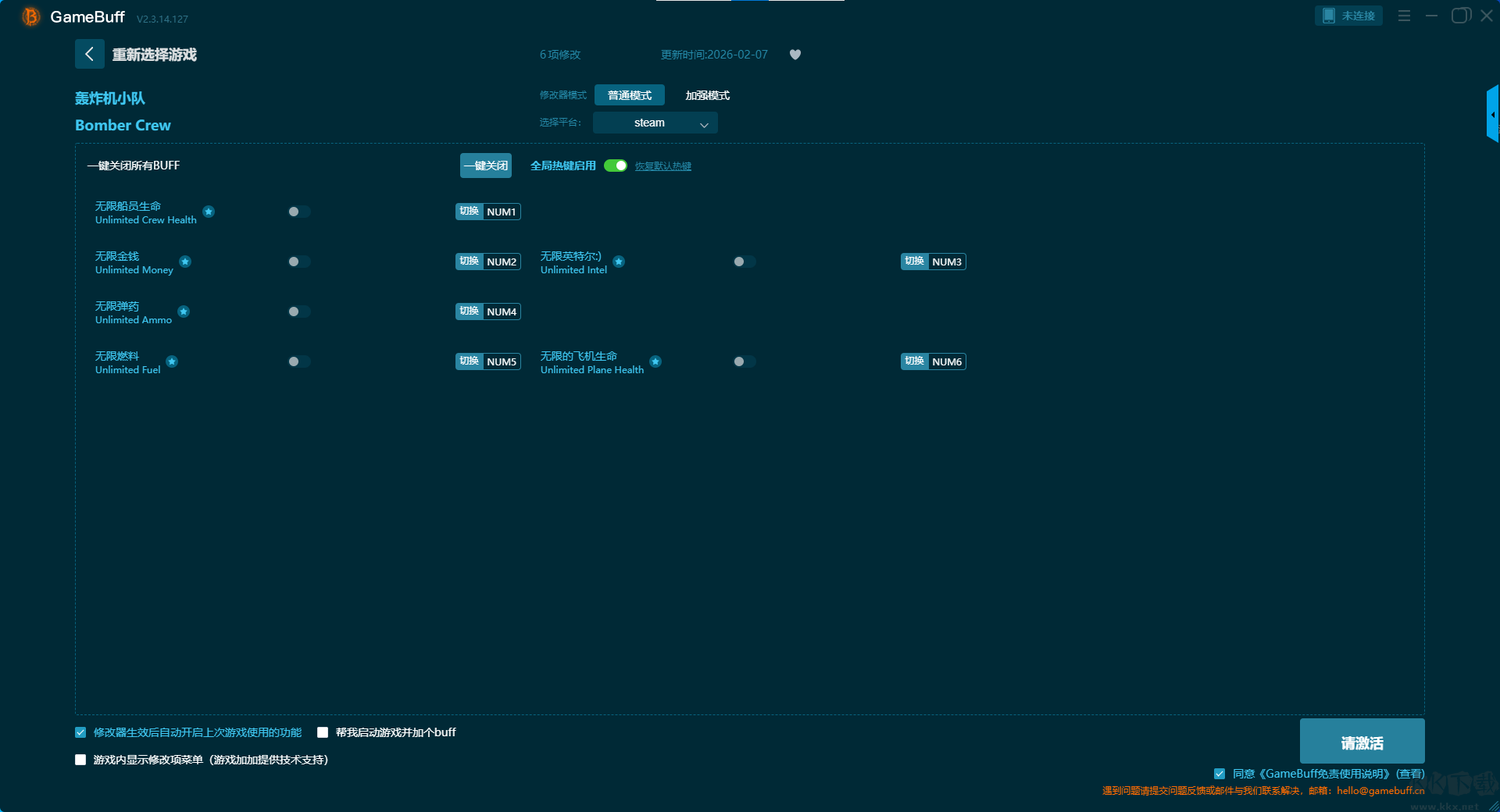Open the hamburger menu in title bar
Image resolution: width=1500 pixels, height=812 pixels.
(1404, 16)
